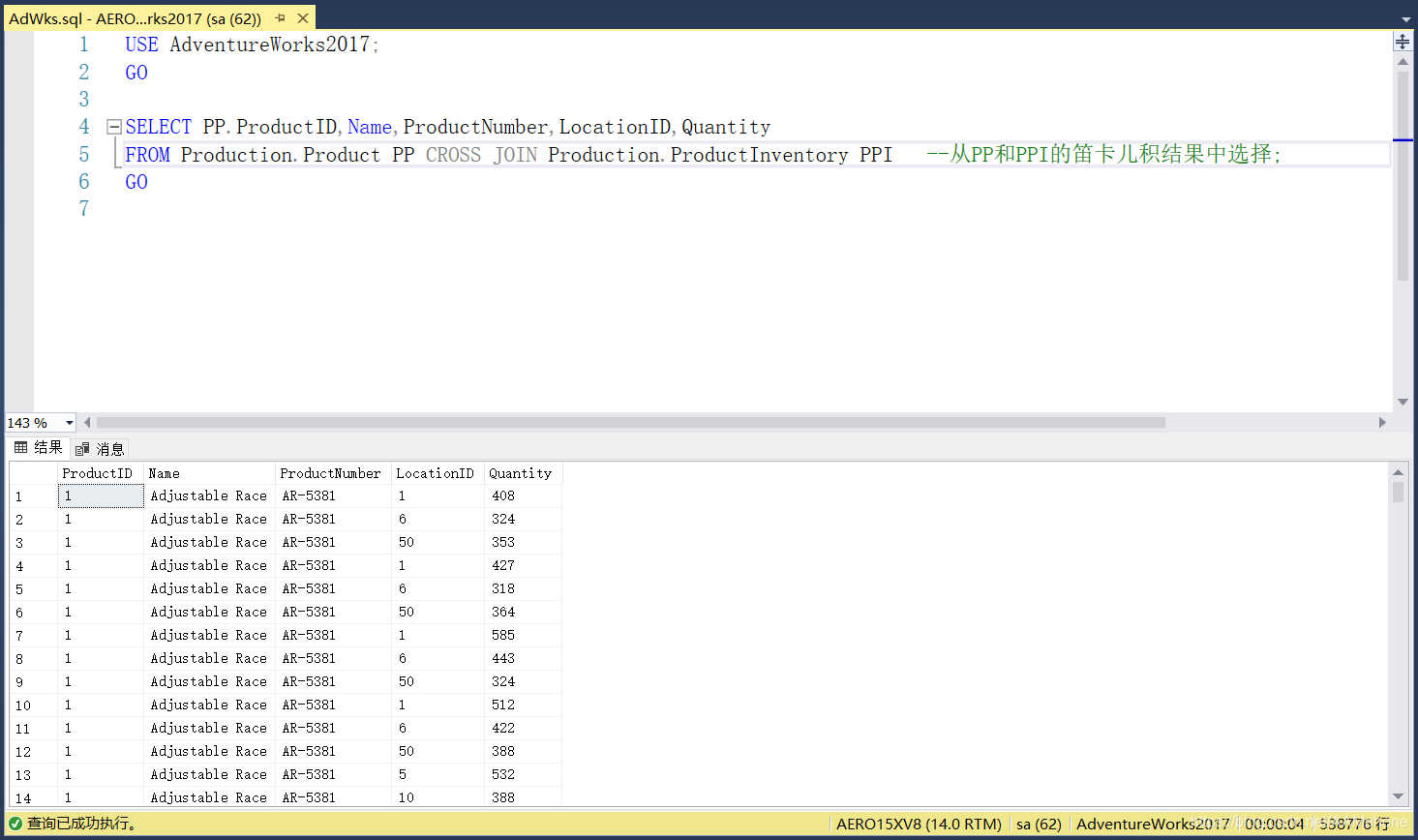Click Quantity cell with value 443
Viewport: 1418px width, 840px height.
pos(523,659)
